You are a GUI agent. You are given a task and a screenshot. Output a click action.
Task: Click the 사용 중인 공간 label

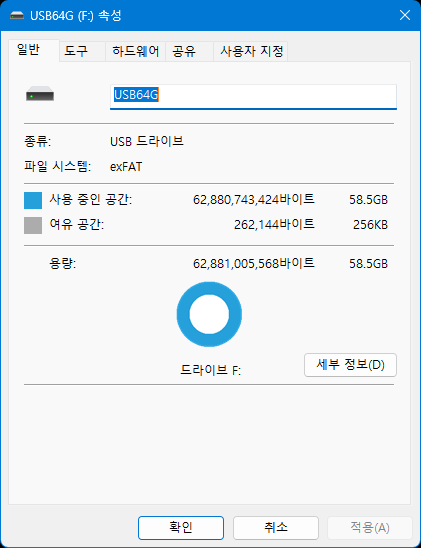coord(90,200)
